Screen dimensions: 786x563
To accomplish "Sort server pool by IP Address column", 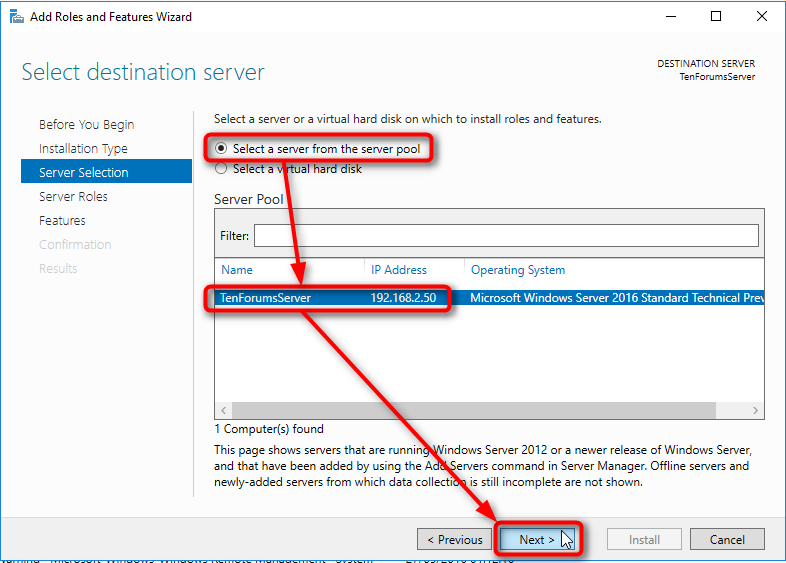I will pos(399,270).
